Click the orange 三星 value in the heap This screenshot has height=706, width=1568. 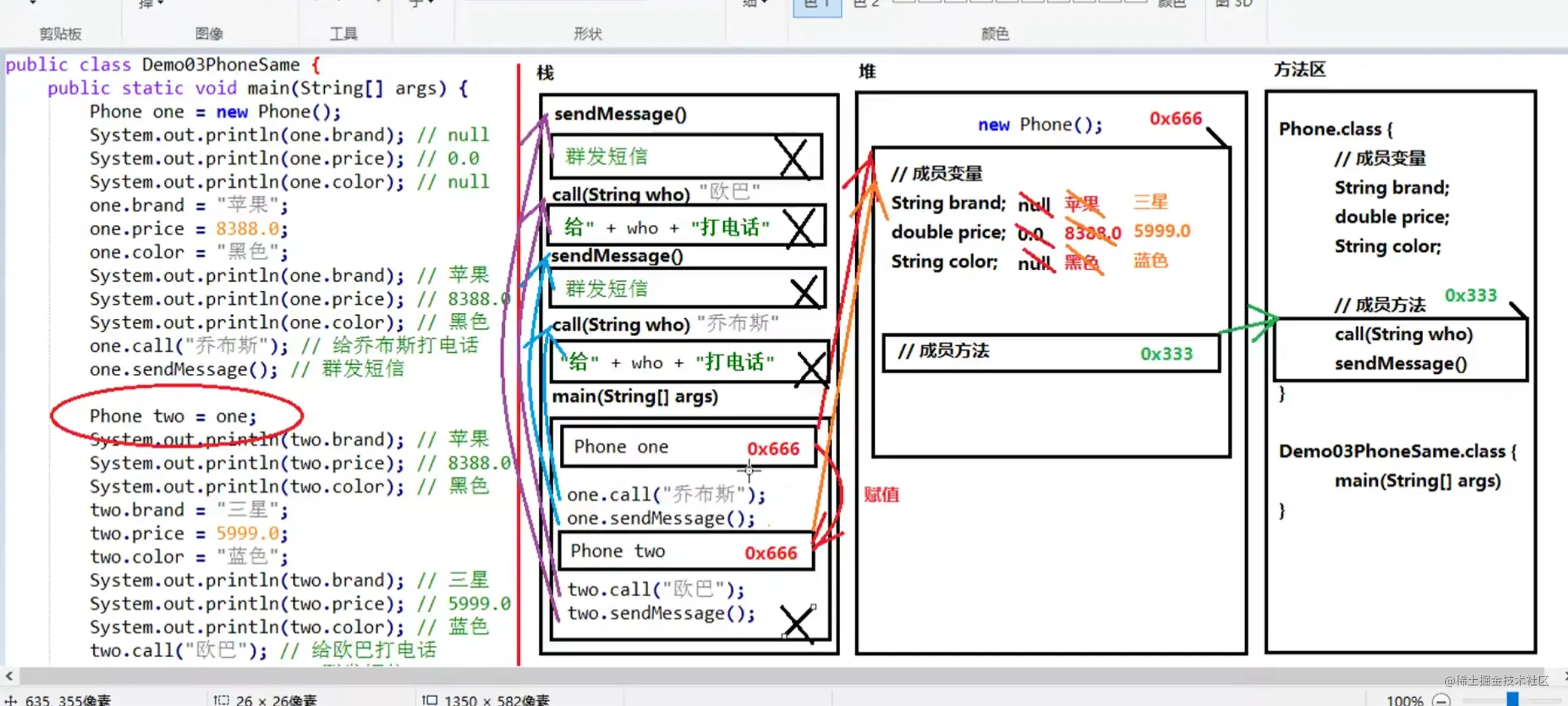coord(1151,202)
